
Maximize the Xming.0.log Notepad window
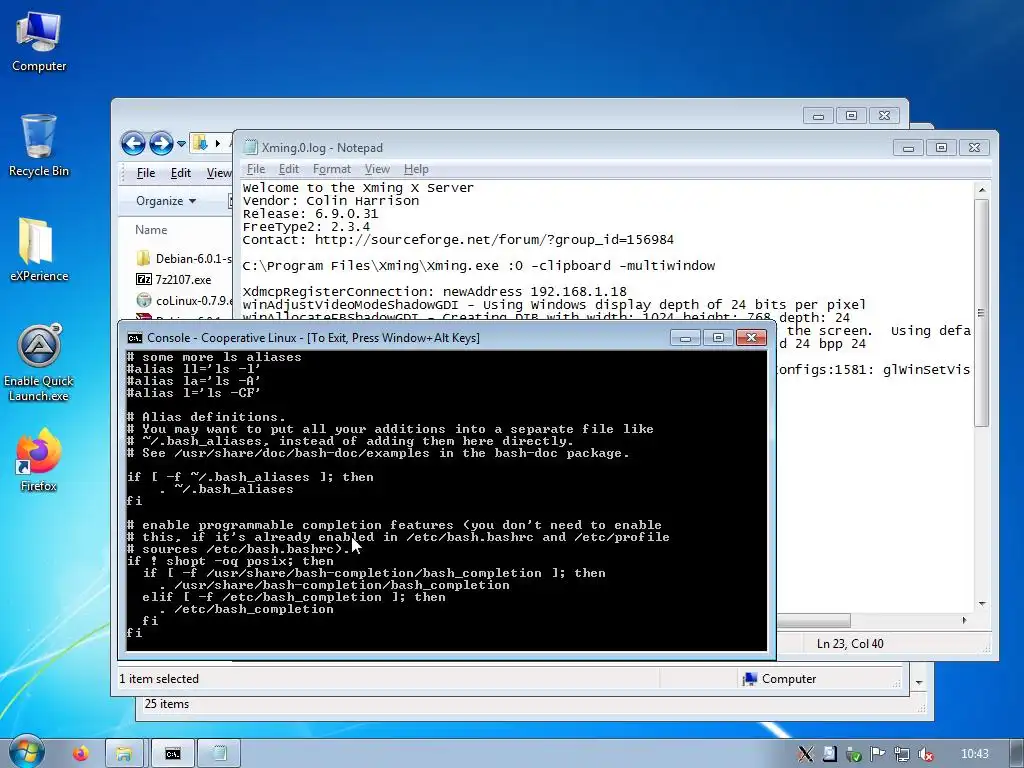point(941,148)
